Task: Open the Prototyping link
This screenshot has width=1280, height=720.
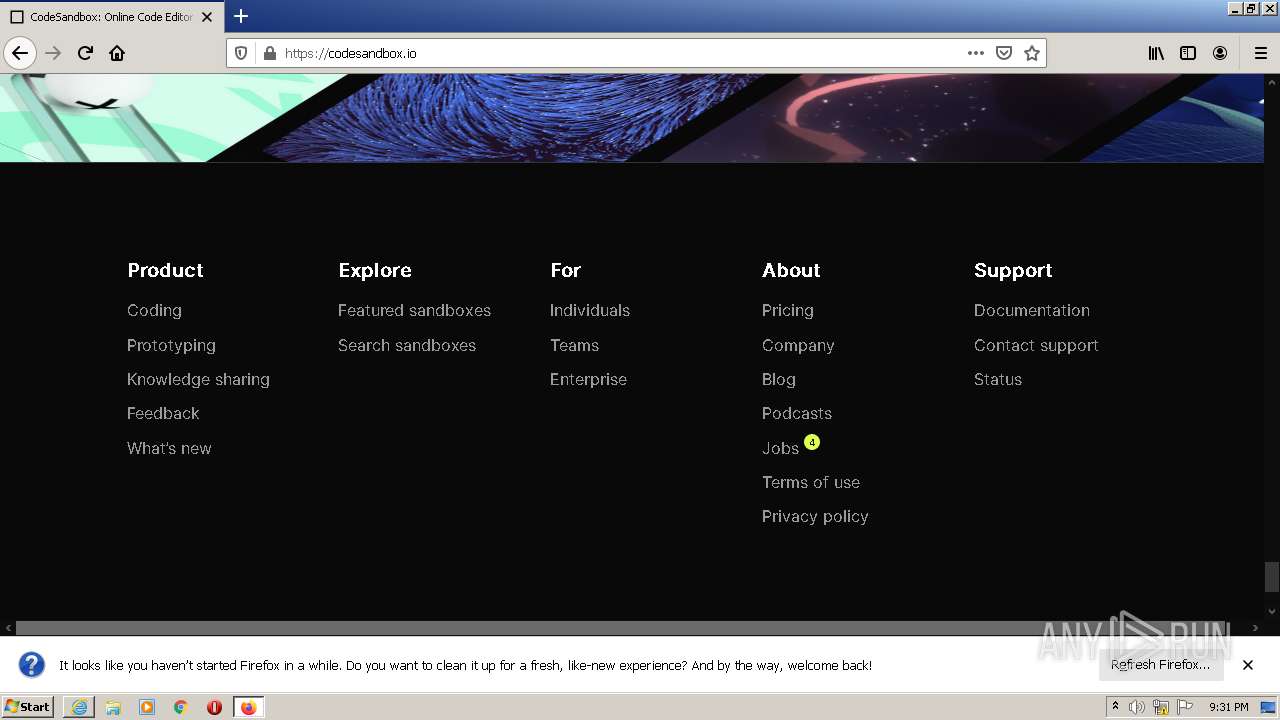Action: pos(171,345)
